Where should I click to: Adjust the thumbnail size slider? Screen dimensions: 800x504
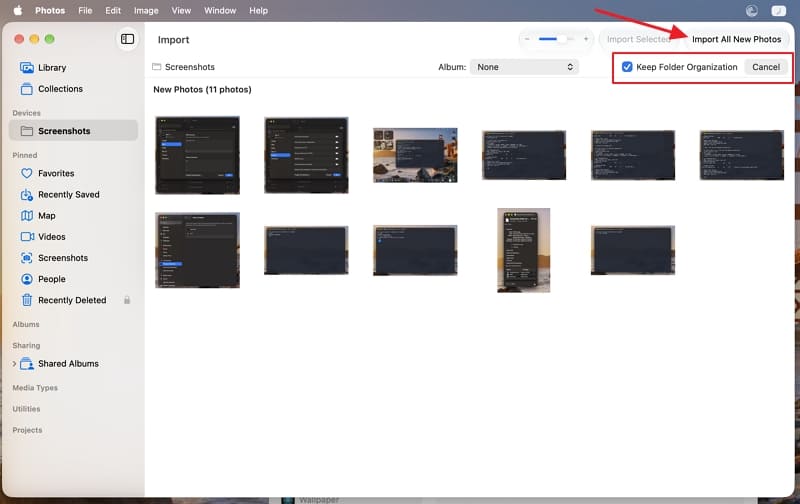557,39
